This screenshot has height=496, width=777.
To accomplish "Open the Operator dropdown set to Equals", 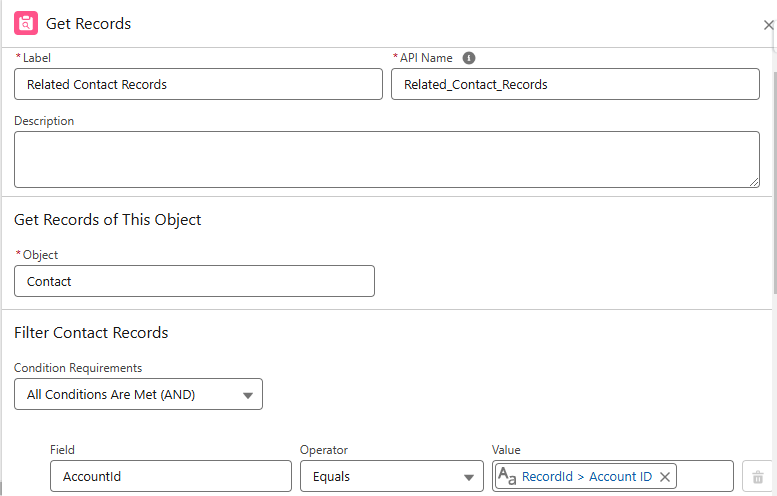I will click(391, 476).
